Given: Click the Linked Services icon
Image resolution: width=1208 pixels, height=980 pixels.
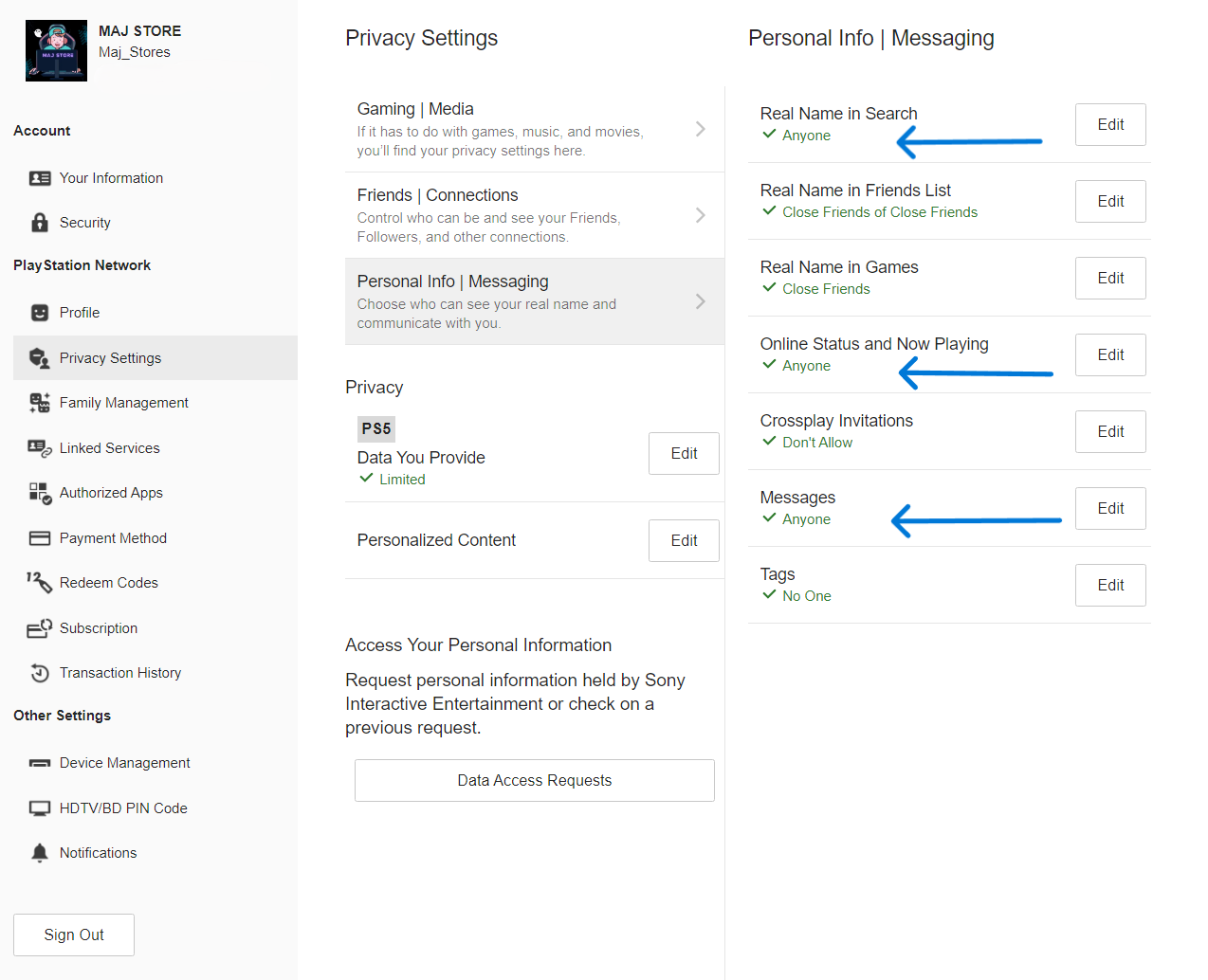Looking at the screenshot, I should coord(40,448).
